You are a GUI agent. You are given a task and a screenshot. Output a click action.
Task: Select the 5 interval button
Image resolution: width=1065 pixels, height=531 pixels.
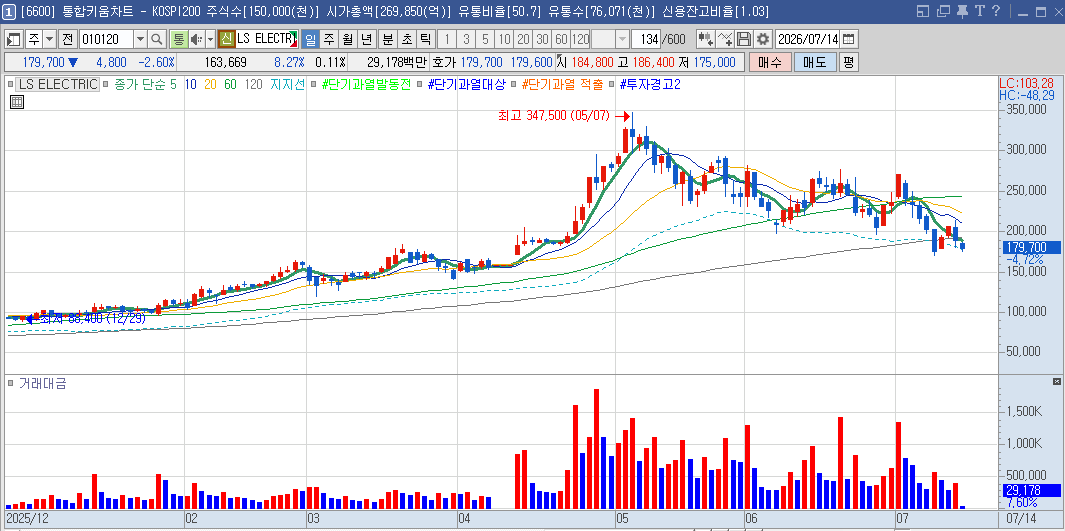(x=485, y=39)
